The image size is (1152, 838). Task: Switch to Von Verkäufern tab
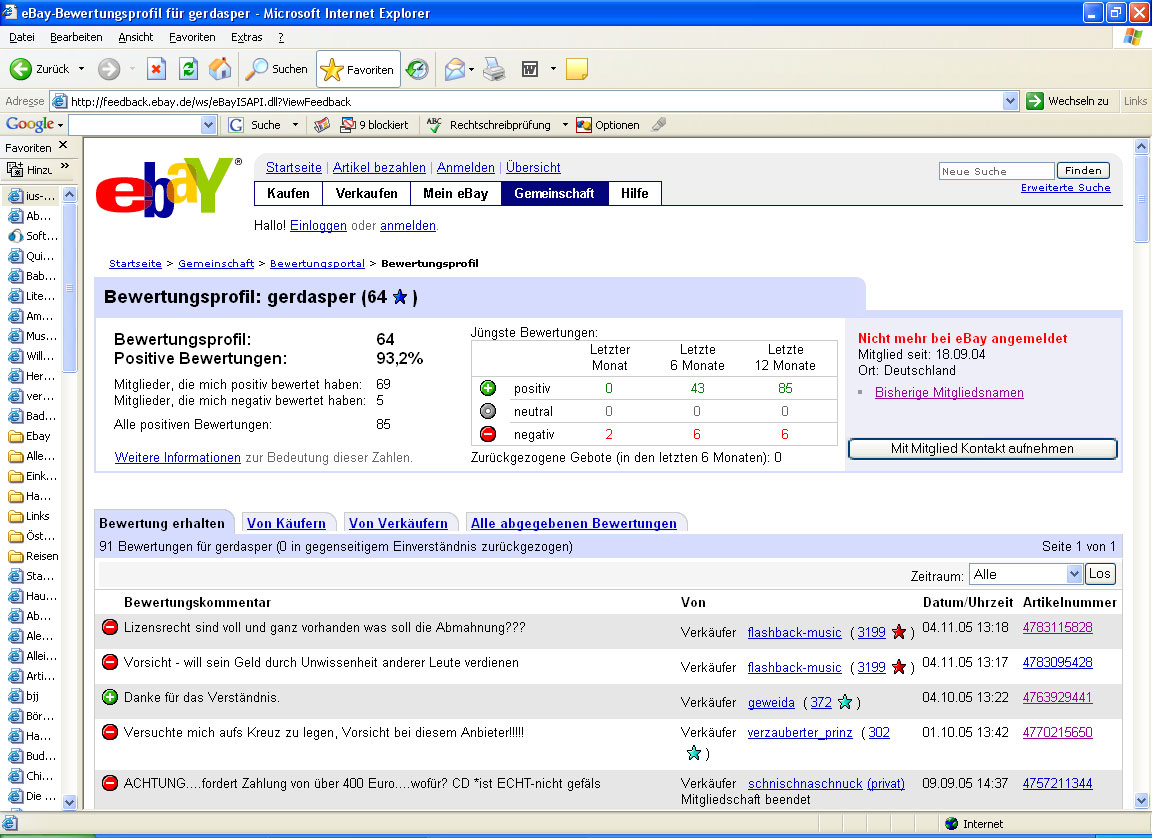pos(398,524)
